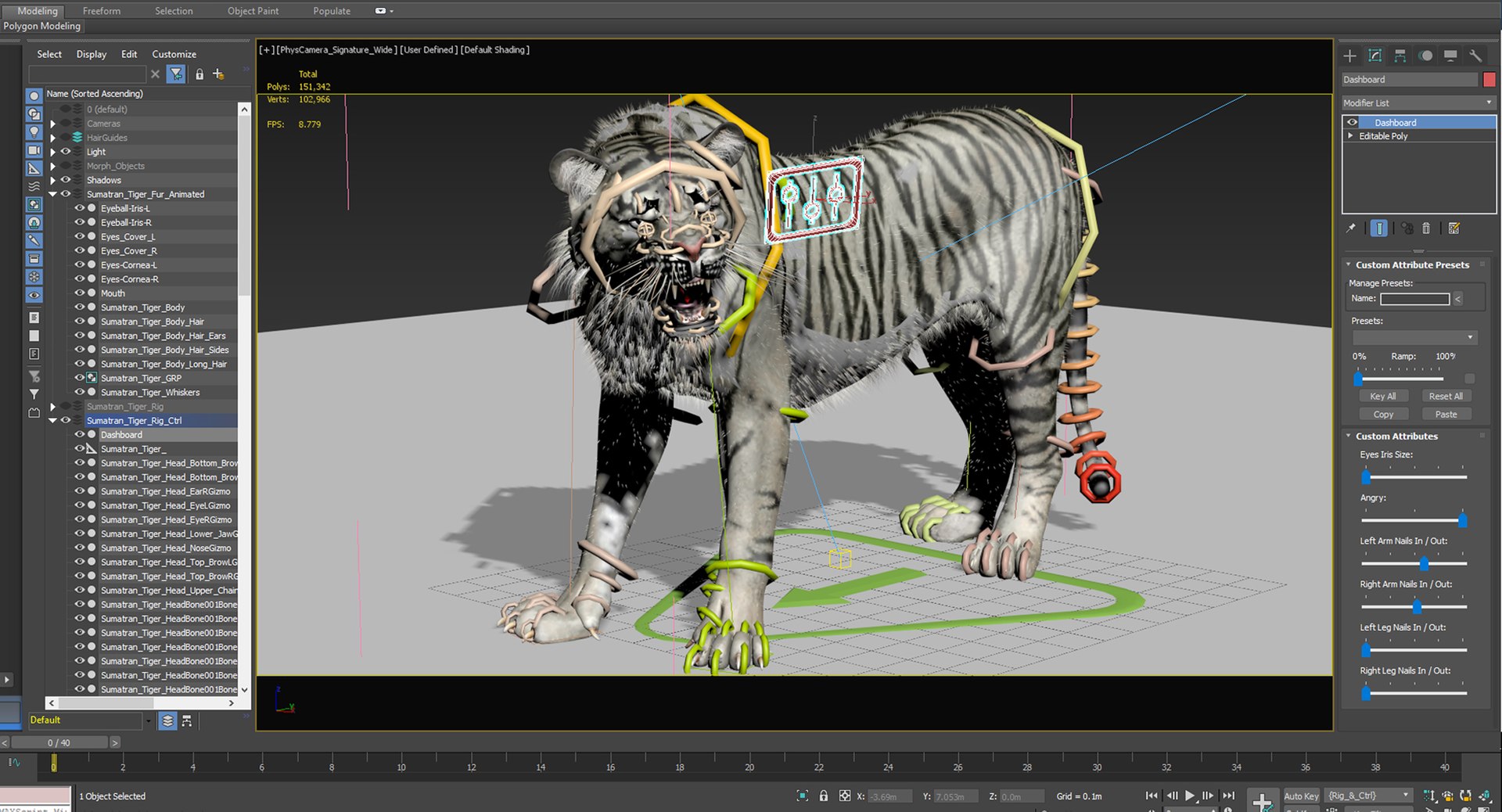Toggle visibility of the Dashboard modifier
Viewport: 1502px width, 812px height.
1353,122
